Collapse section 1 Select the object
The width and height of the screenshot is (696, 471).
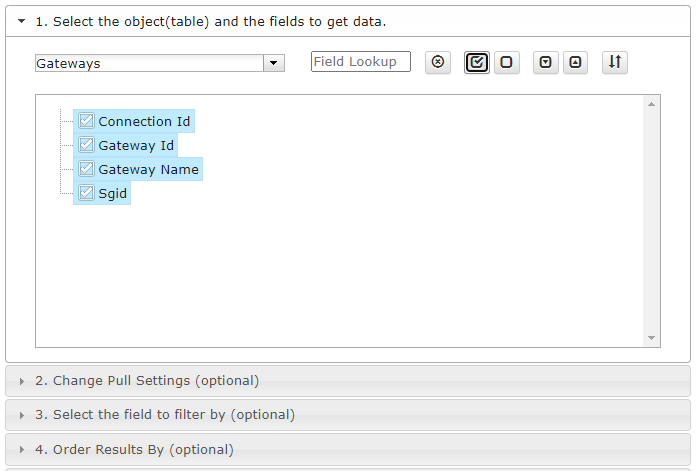[21, 21]
